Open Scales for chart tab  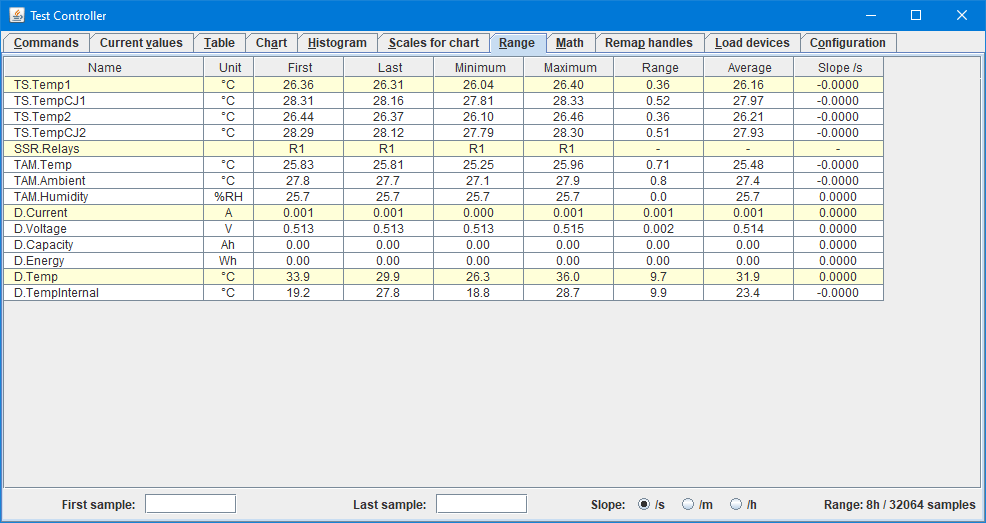coord(433,43)
